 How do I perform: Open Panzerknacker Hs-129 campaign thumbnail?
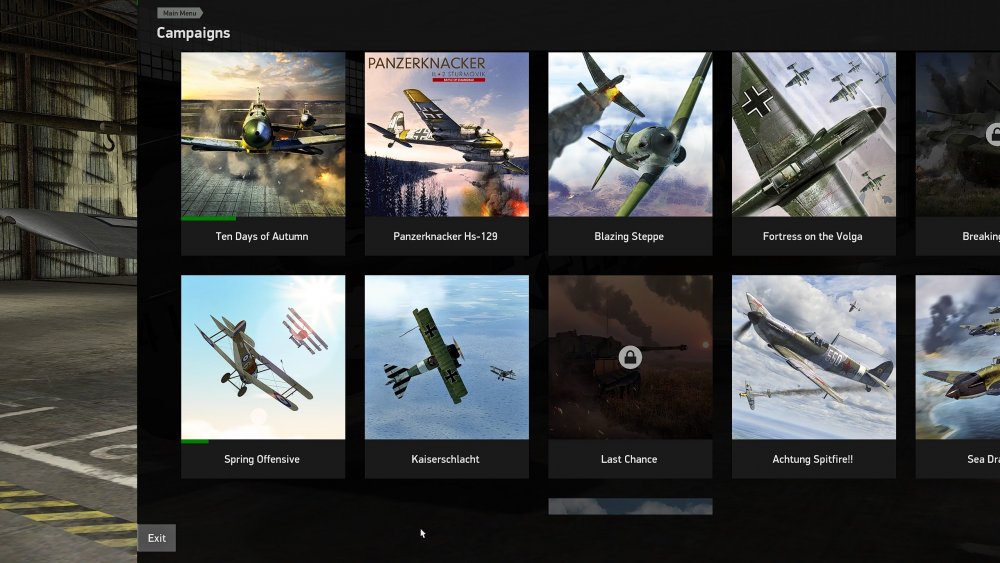point(446,134)
